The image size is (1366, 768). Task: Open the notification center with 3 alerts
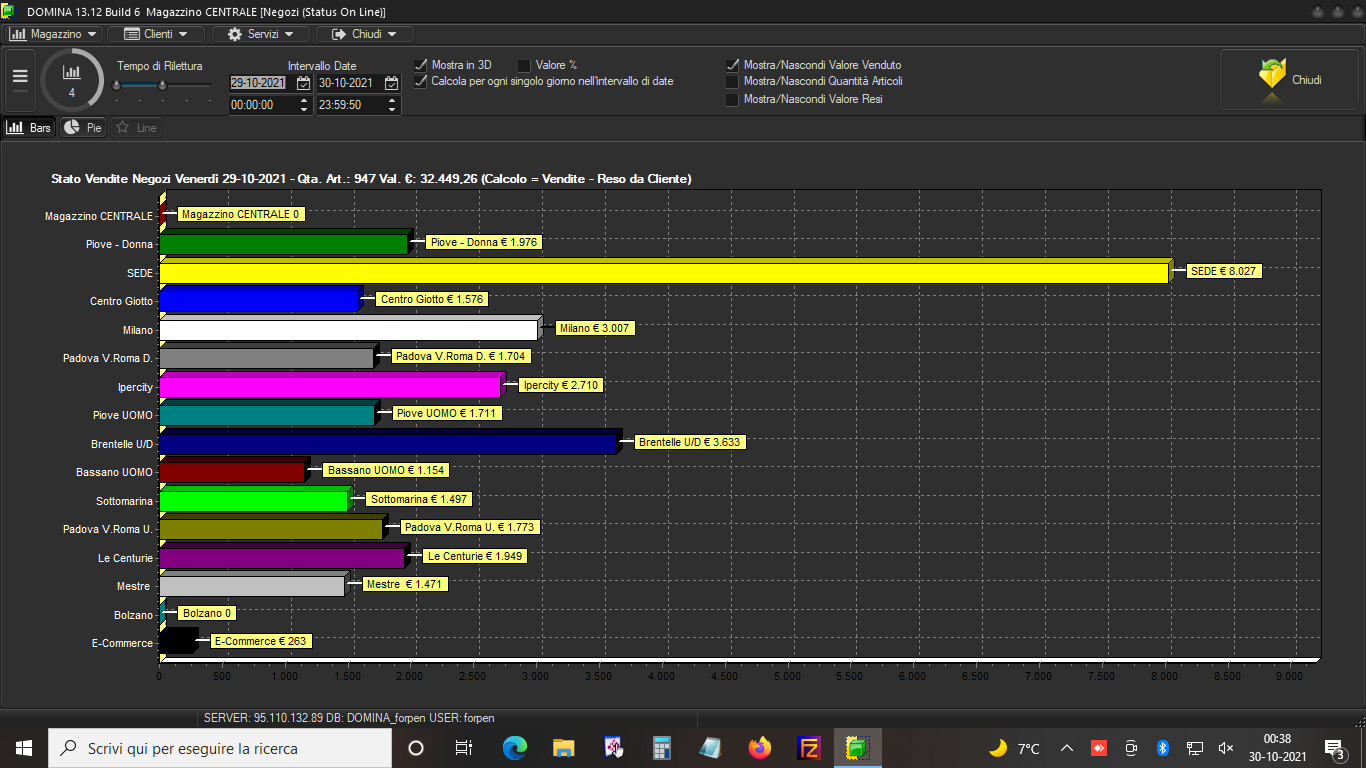pyautogui.click(x=1334, y=748)
